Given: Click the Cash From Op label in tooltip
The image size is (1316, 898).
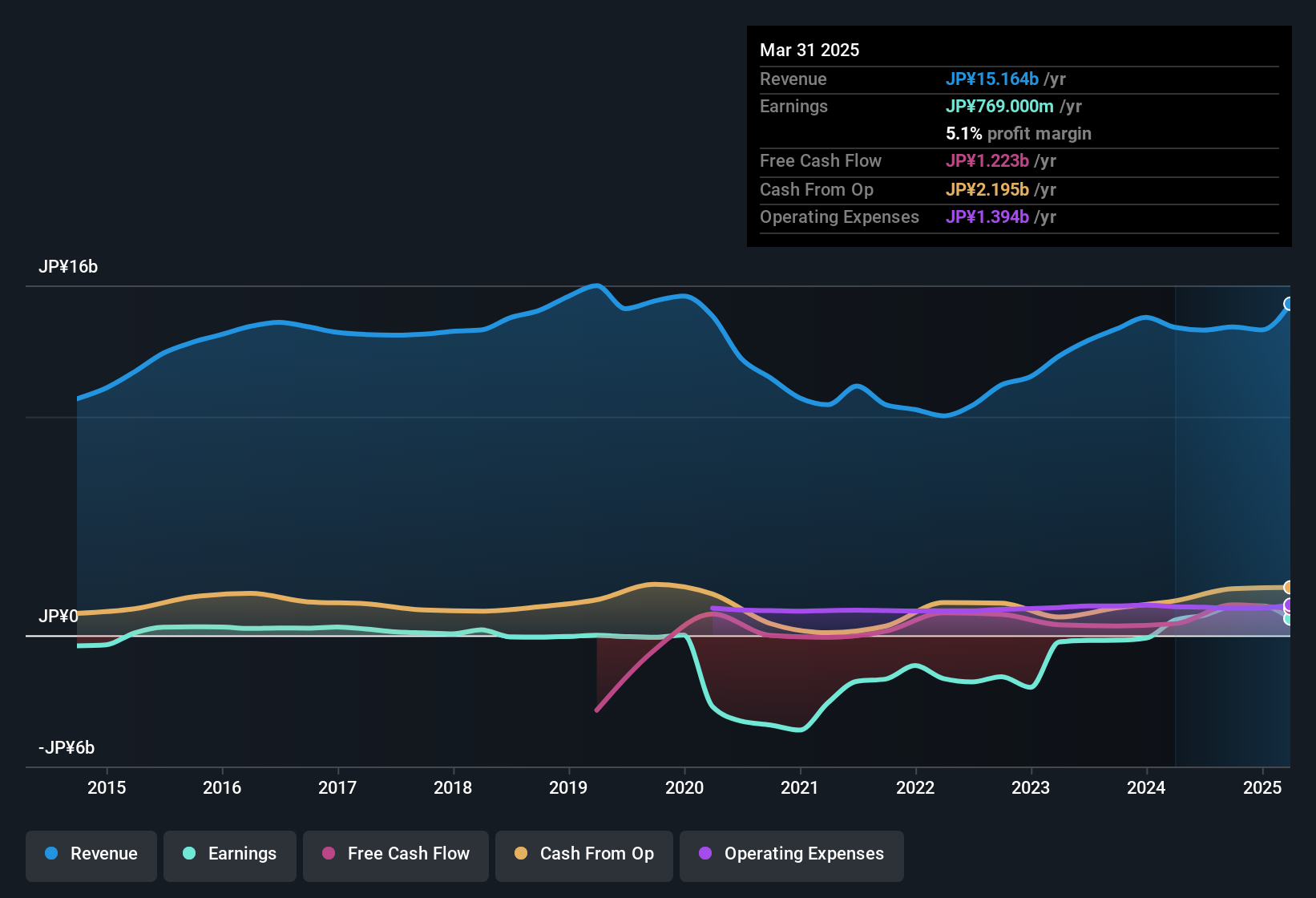Looking at the screenshot, I should [817, 189].
